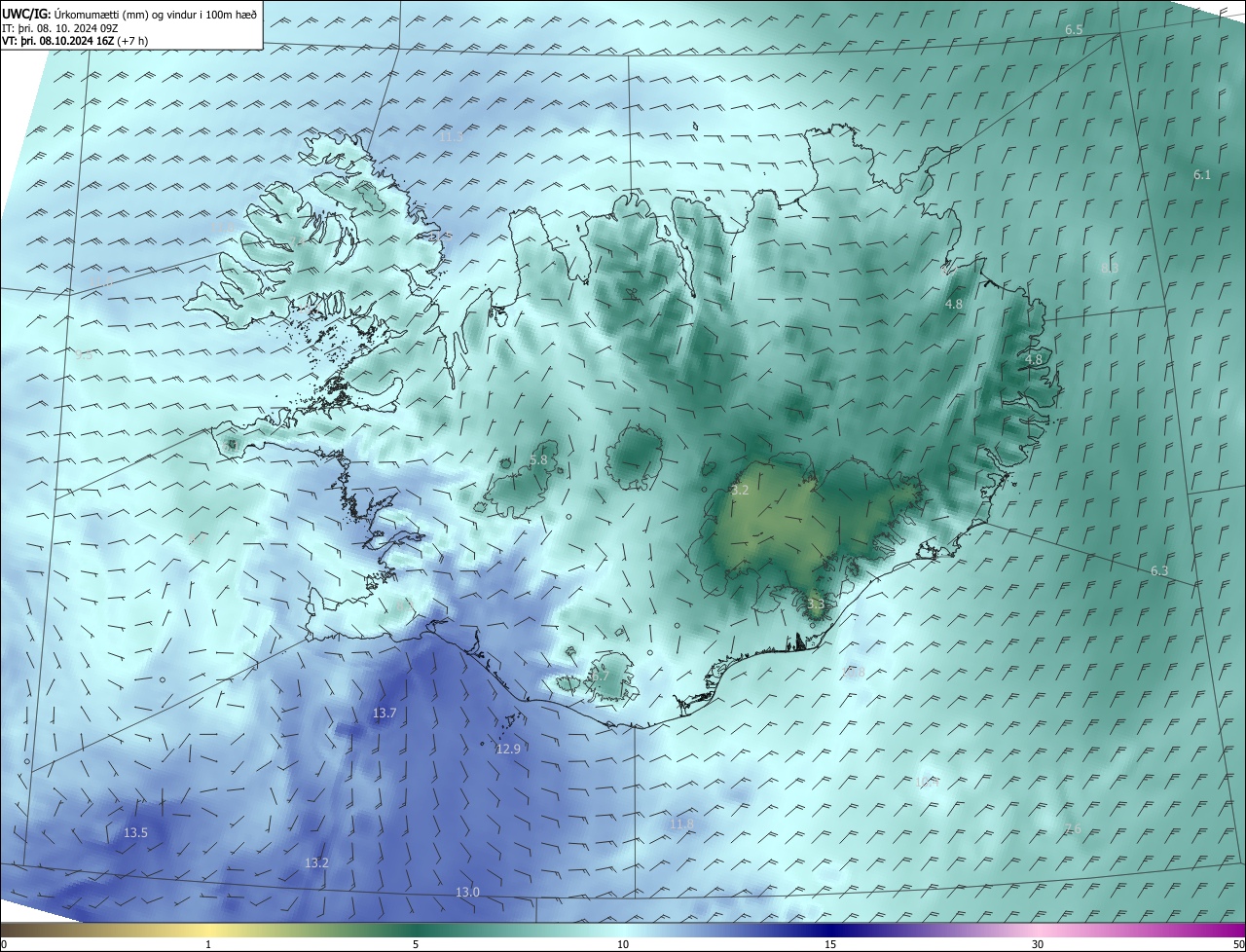Select the 13.0 value label
Screen dimensions: 1246x952
[x=467, y=893]
